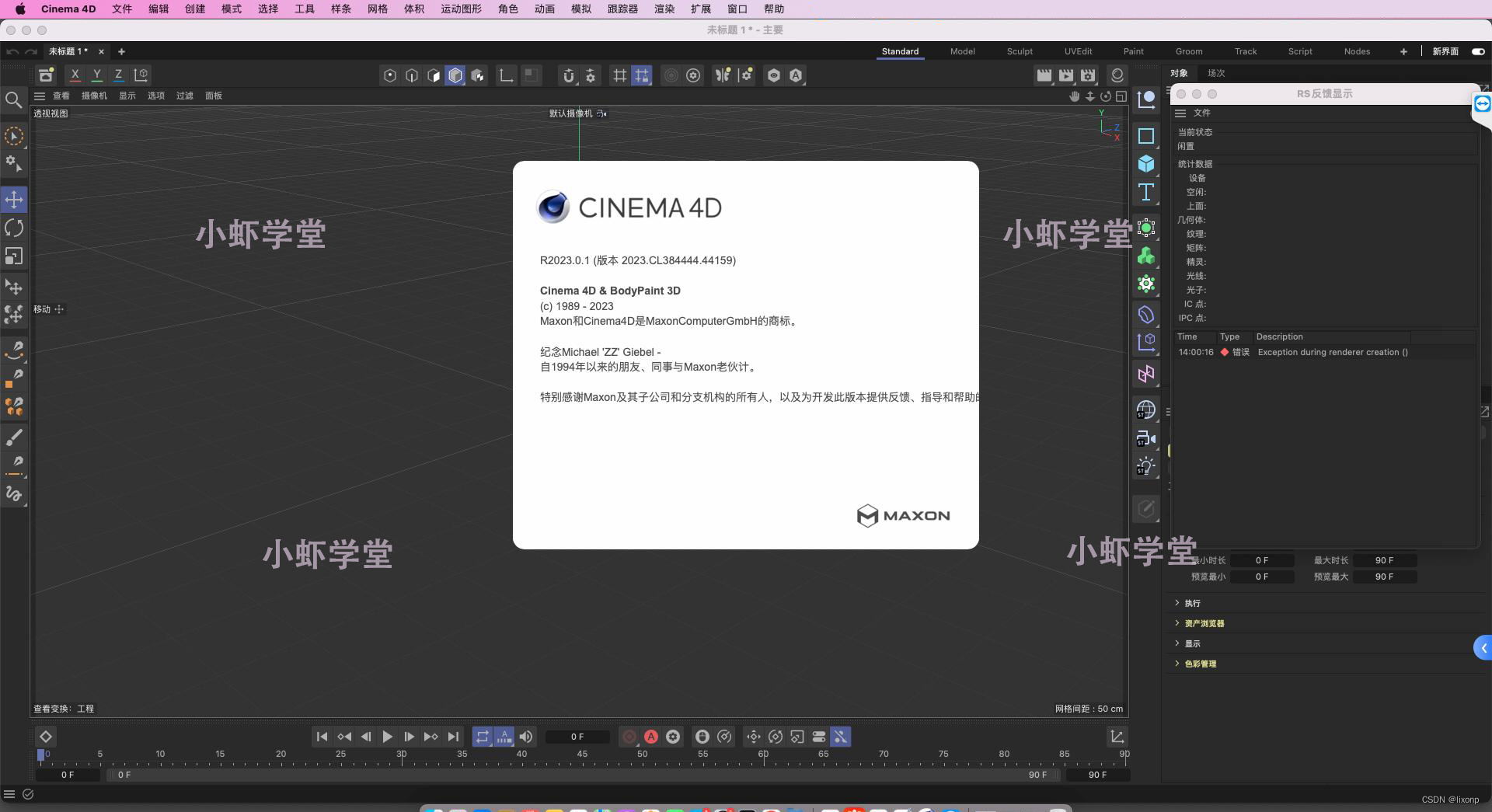1492x812 pixels.
Task: Open the timeline dope sheet icon
Action: [1117, 737]
